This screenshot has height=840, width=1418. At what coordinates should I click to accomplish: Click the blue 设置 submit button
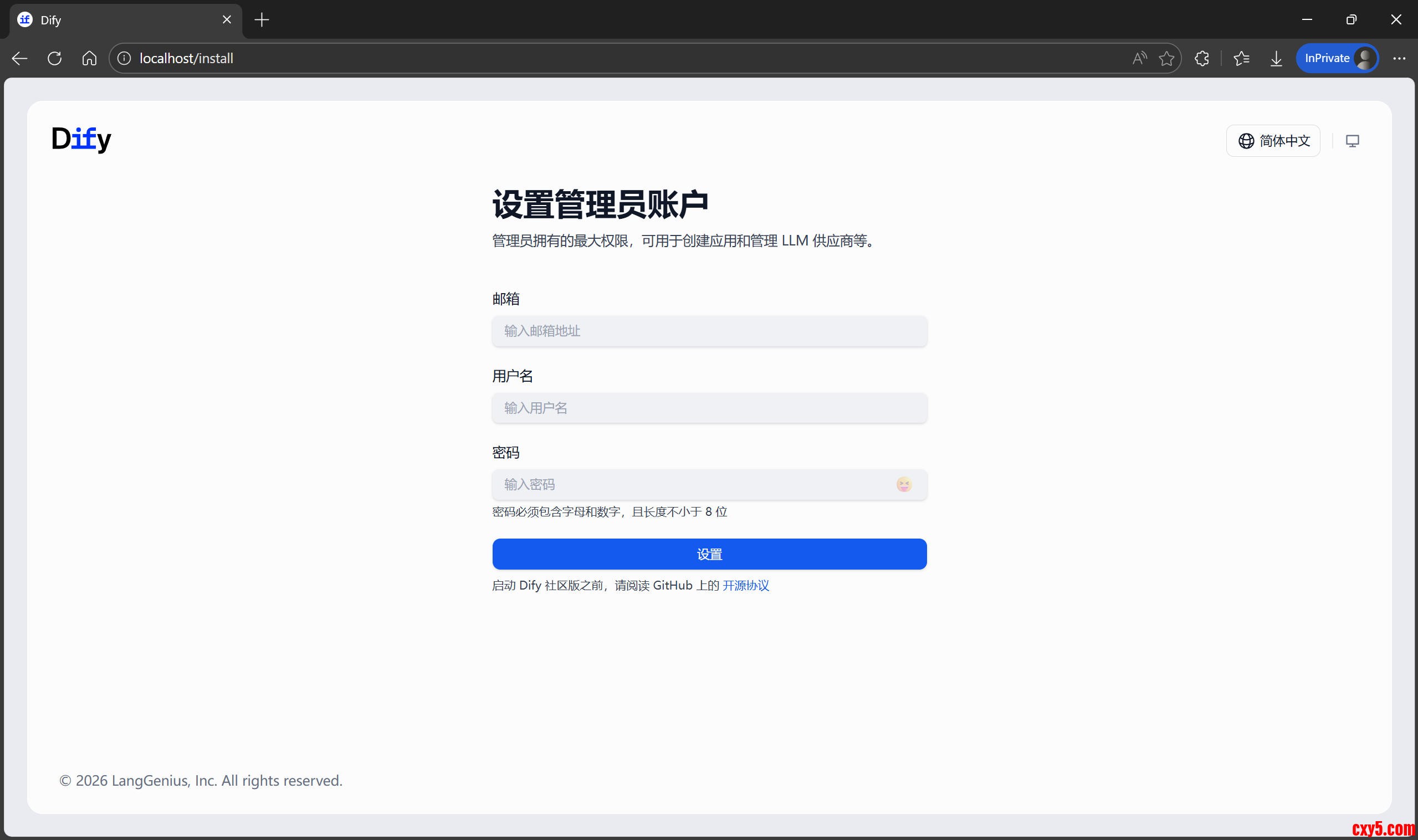(x=709, y=554)
